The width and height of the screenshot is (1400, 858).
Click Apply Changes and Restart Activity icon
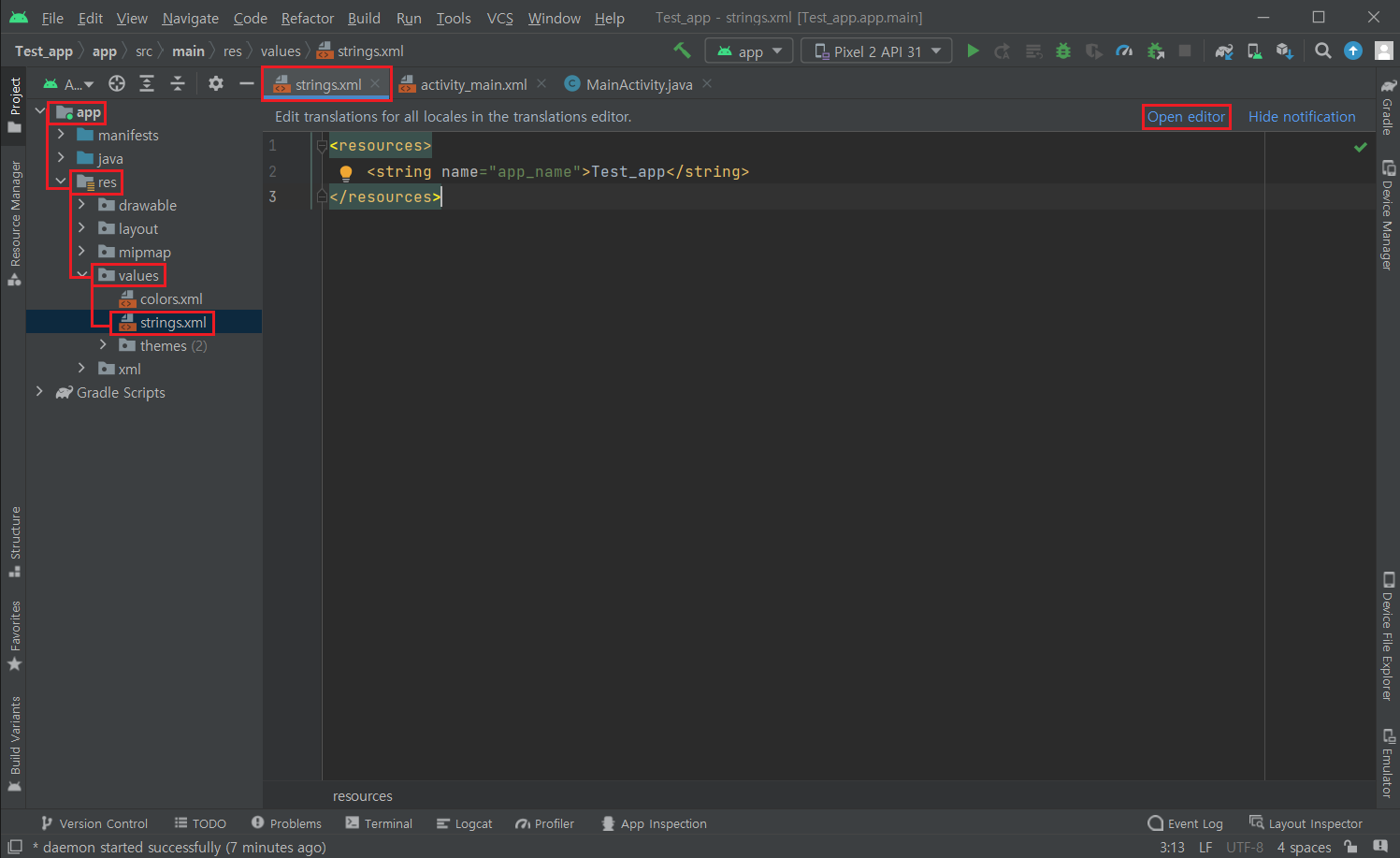pyautogui.click(x=1003, y=51)
